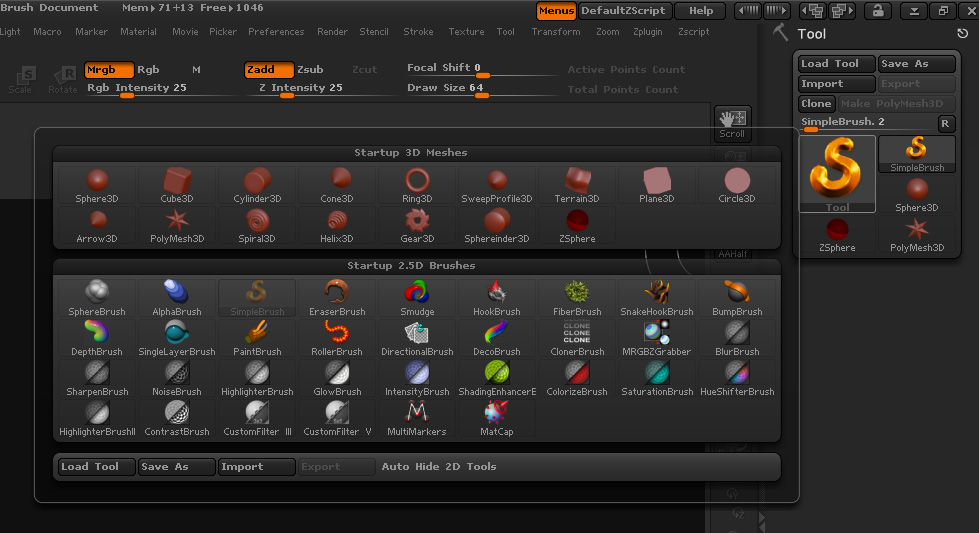Adjust the Rgb Intensity slider
The width and height of the screenshot is (979, 533).
[x=159, y=89]
